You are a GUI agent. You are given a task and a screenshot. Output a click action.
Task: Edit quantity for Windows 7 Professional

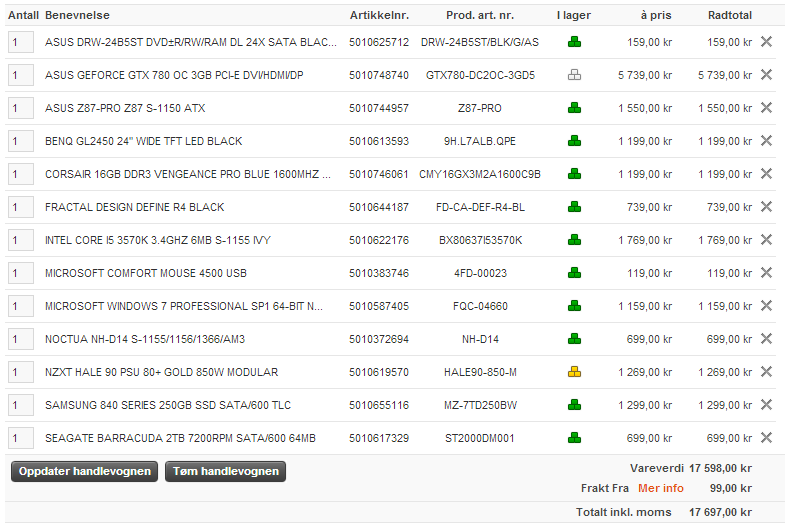(x=21, y=306)
